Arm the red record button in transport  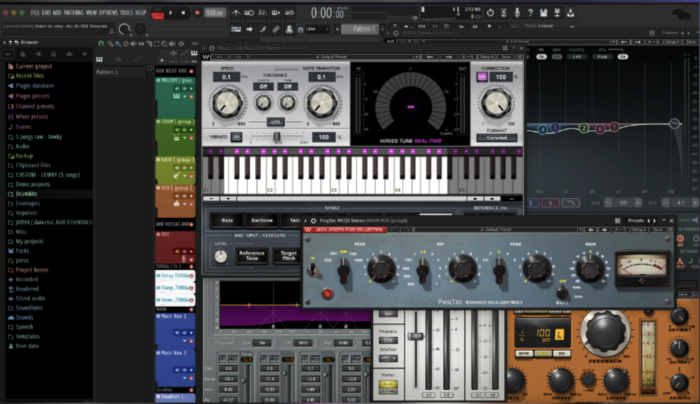pyautogui.click(x=197, y=13)
